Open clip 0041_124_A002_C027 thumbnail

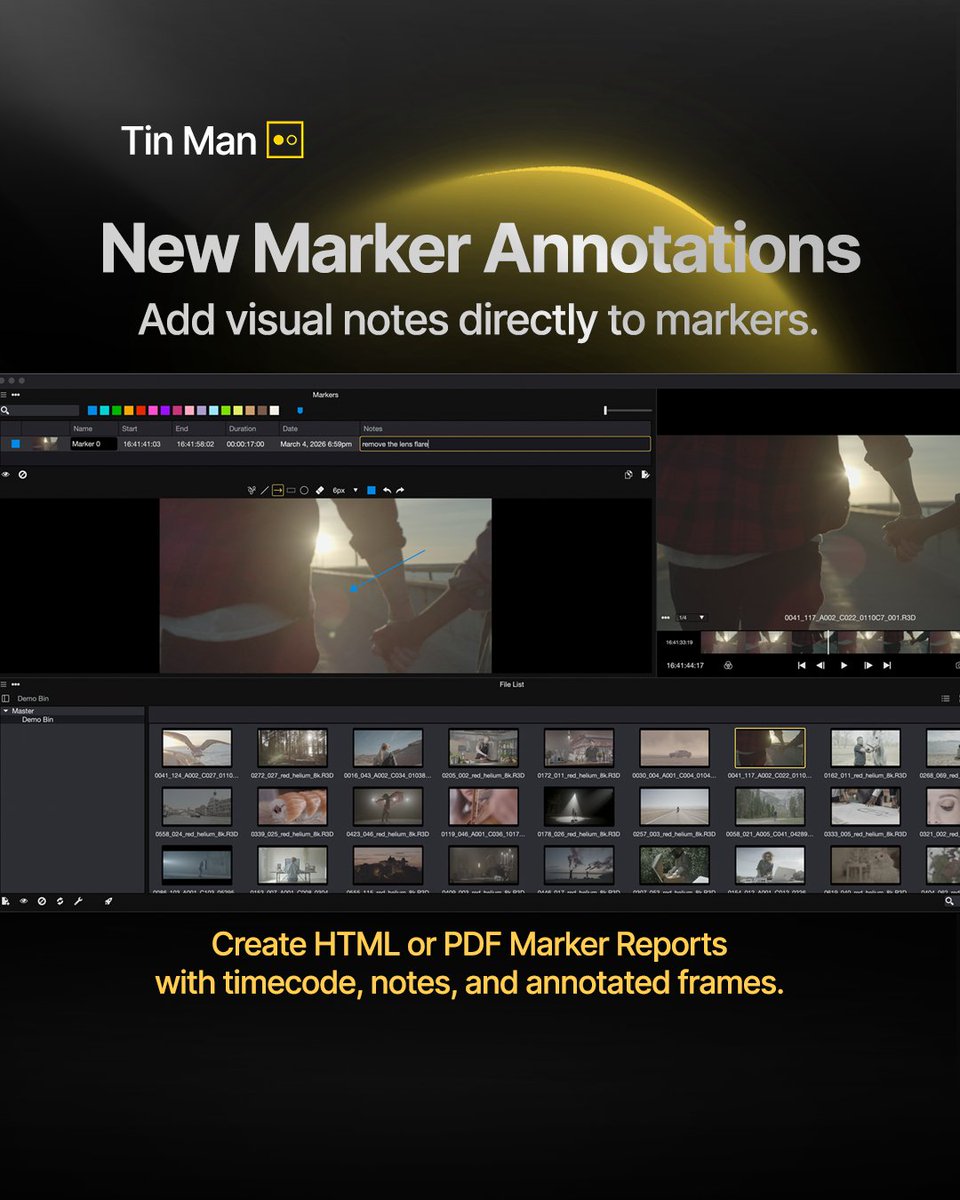click(x=197, y=747)
